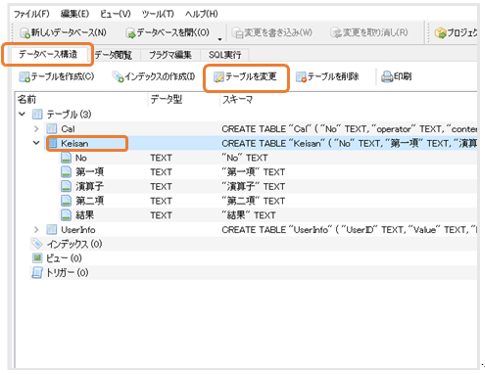The height and width of the screenshot is (375, 485).
Task: Click the field icon of column 第二項
Action: pos(66,201)
